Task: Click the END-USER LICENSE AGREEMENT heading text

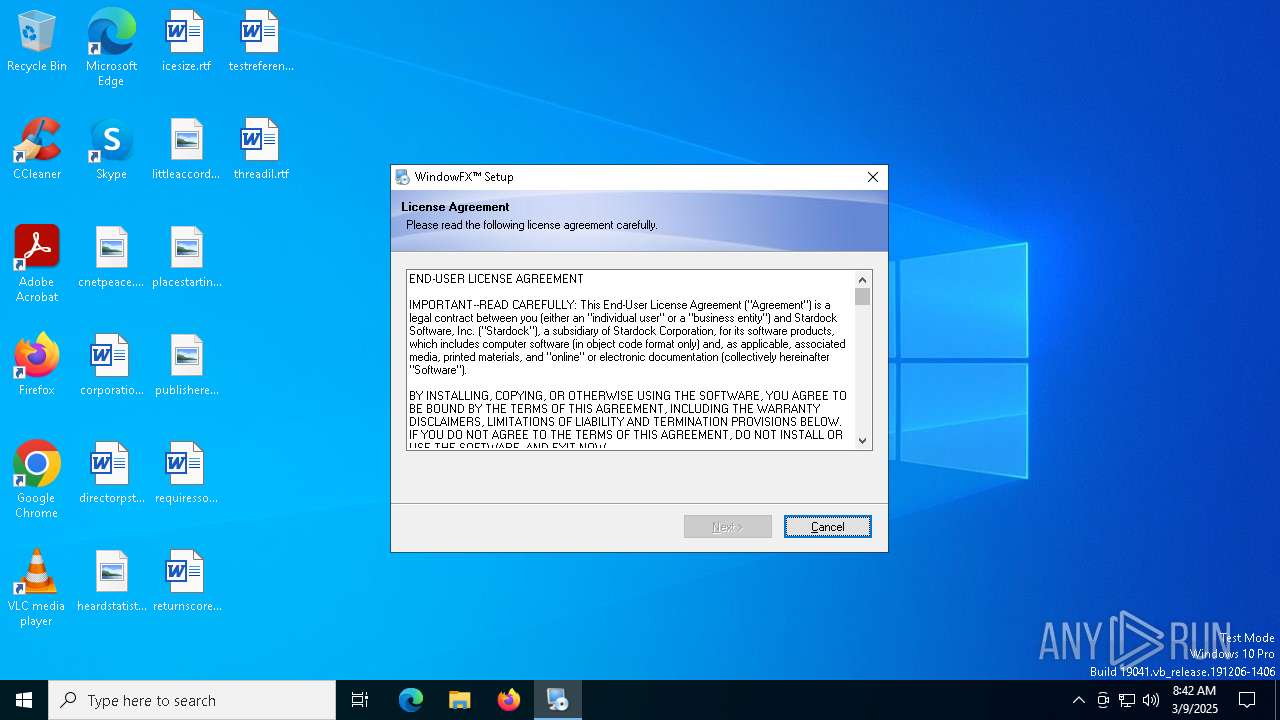Action: click(x=496, y=279)
